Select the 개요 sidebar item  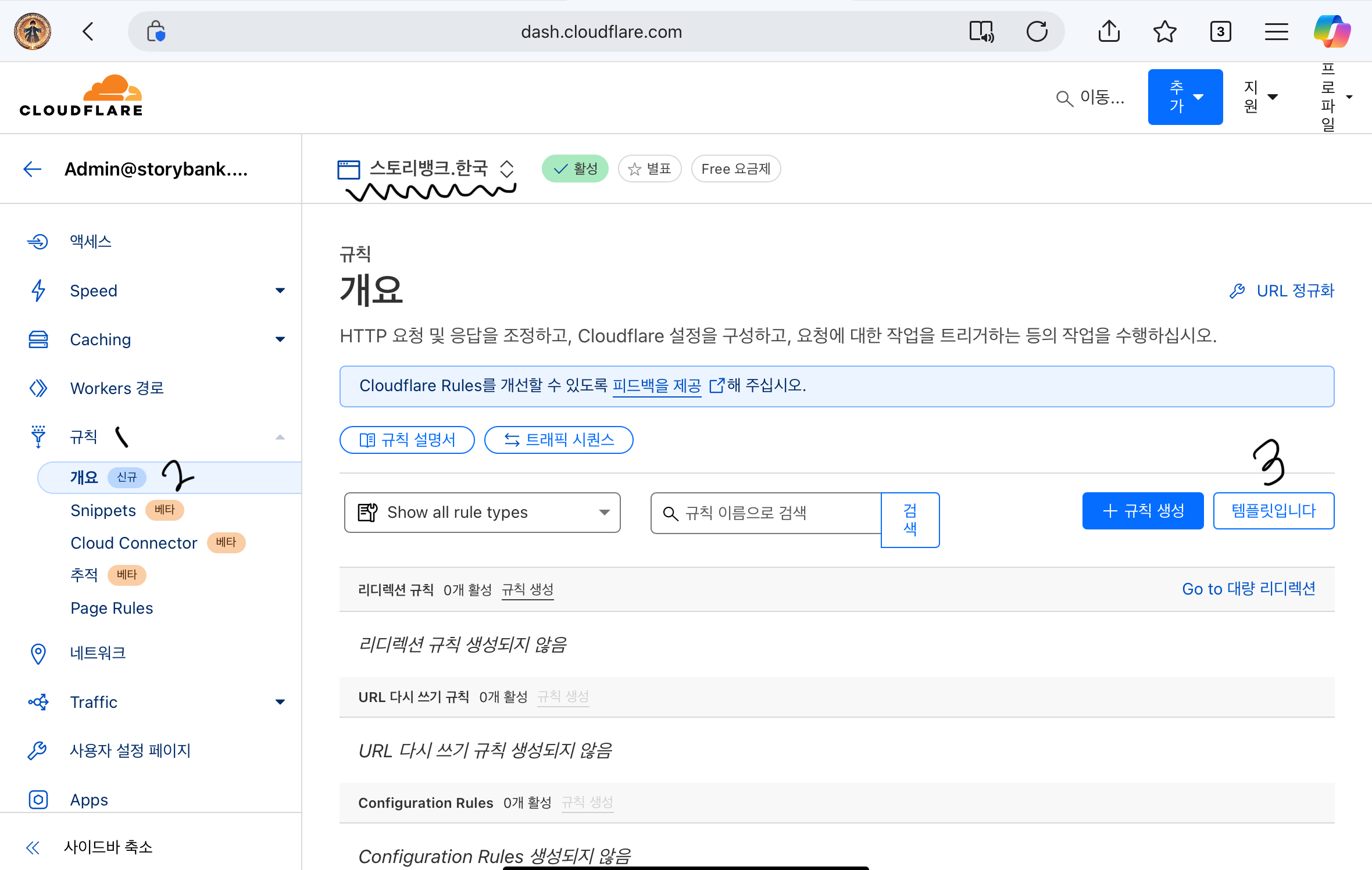click(169, 478)
